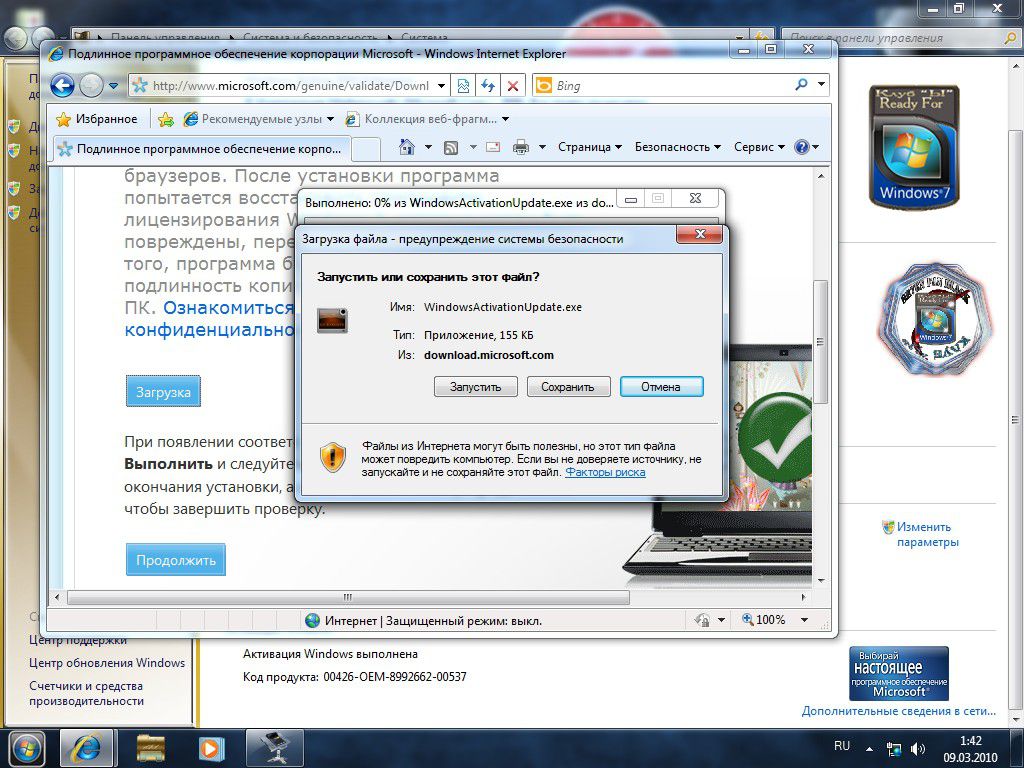Click Отмена button in the dialog
1024x768 pixels.
(x=661, y=387)
